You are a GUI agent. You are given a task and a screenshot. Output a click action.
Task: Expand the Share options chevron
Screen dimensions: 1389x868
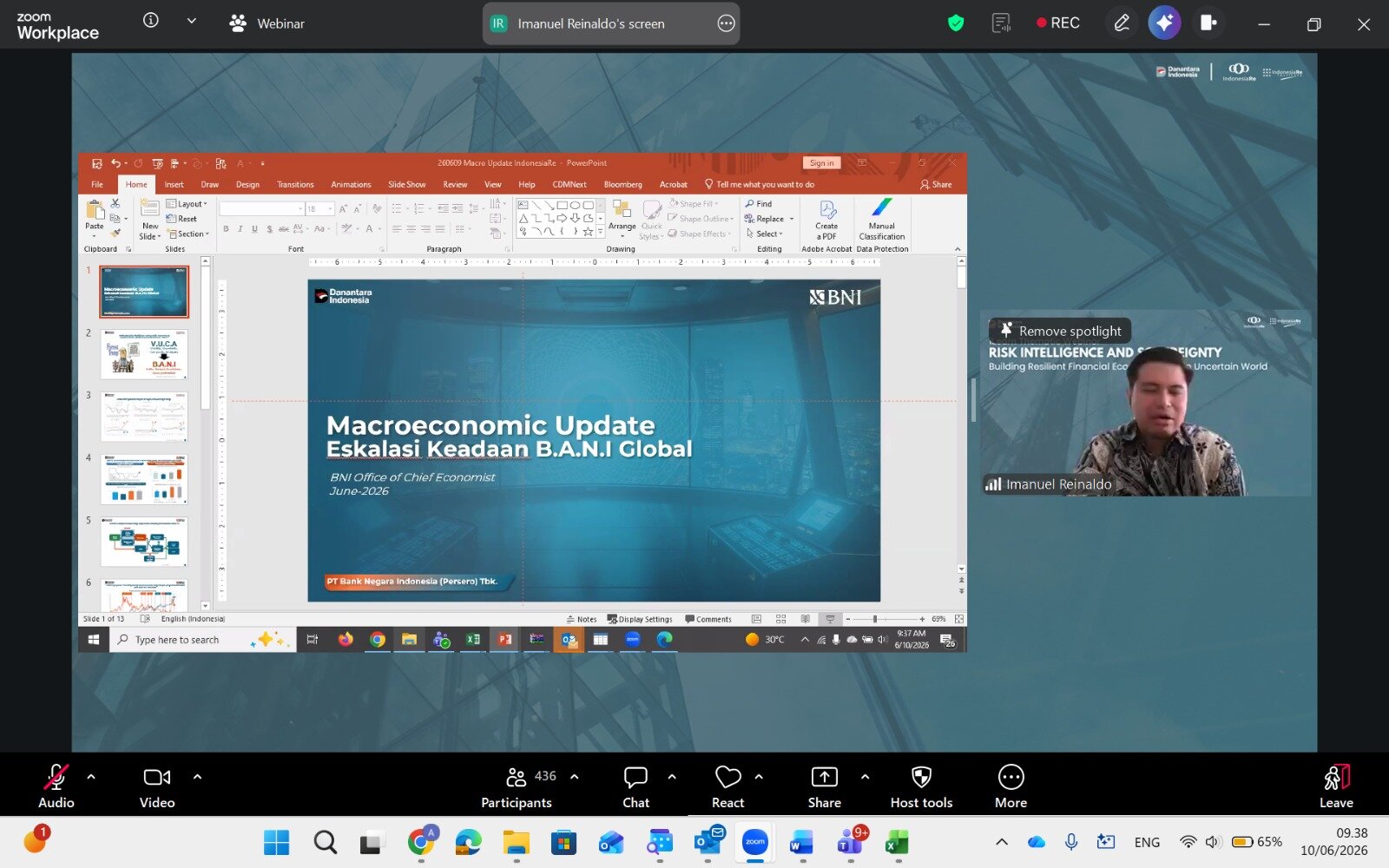[865, 777]
